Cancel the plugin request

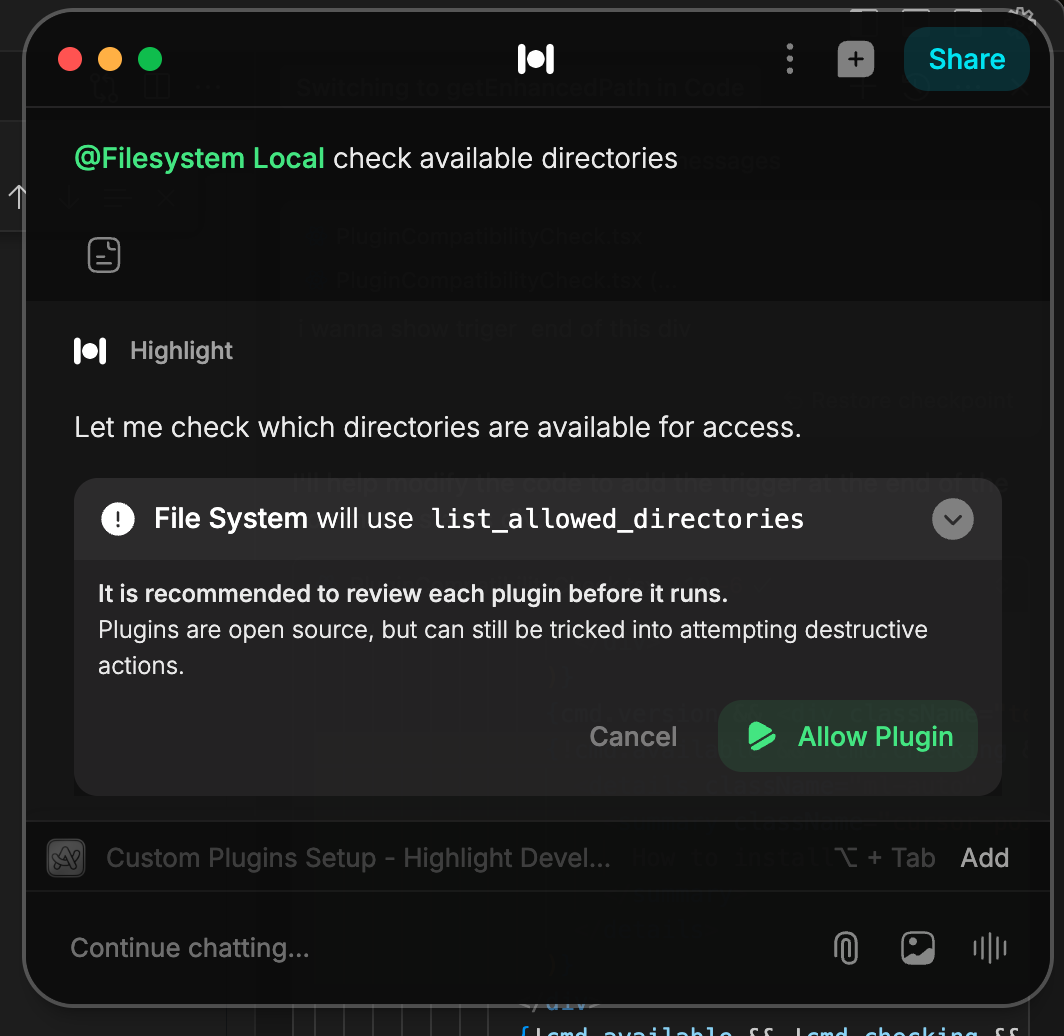pyautogui.click(x=633, y=736)
